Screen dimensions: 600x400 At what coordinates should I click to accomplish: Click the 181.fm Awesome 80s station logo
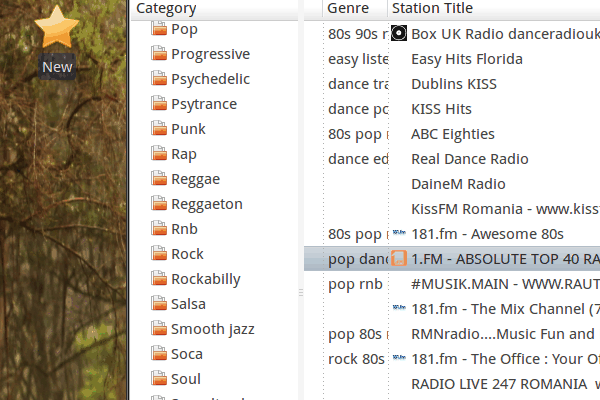tap(399, 234)
